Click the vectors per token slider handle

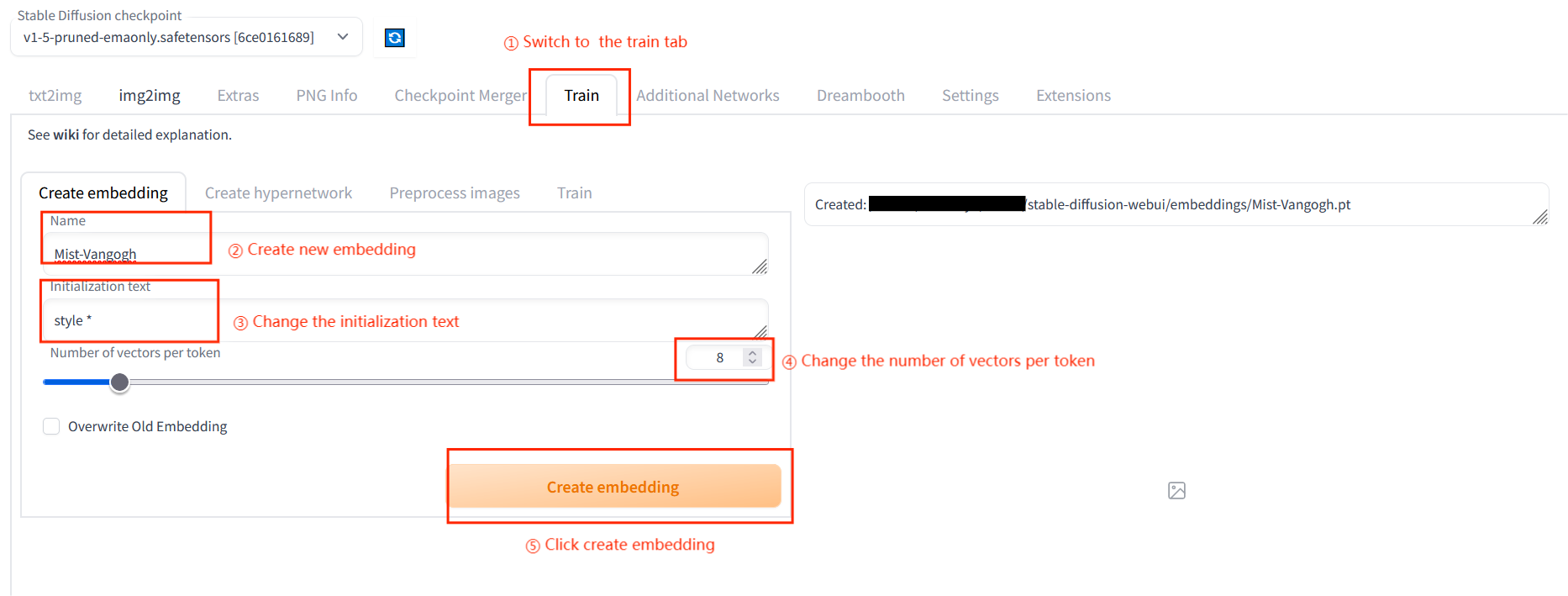click(120, 382)
